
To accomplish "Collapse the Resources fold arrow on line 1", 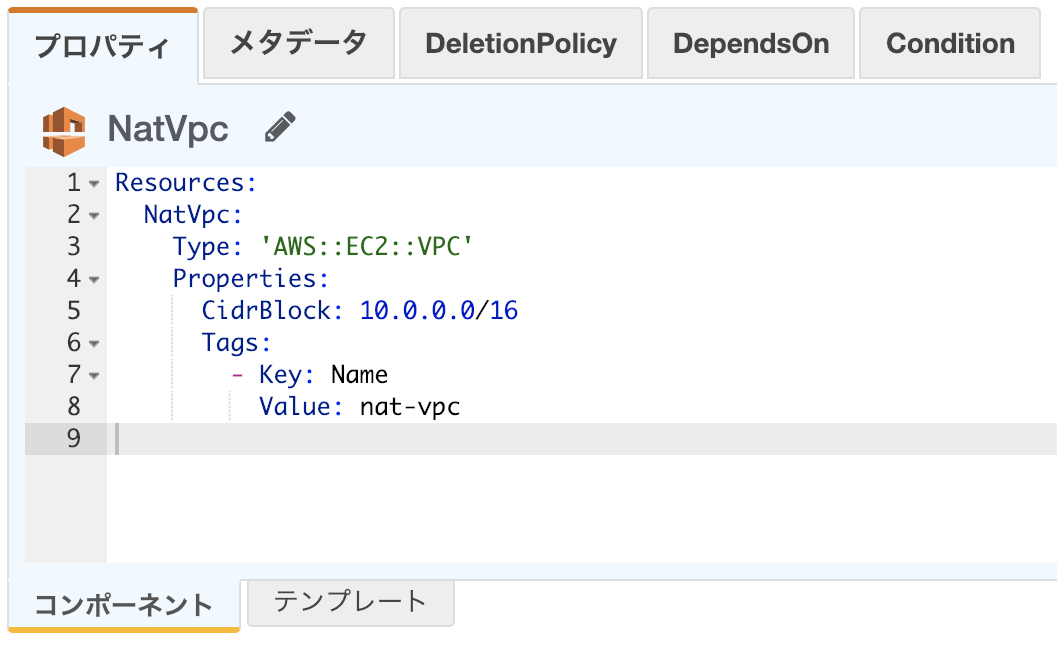I will tap(94, 184).
